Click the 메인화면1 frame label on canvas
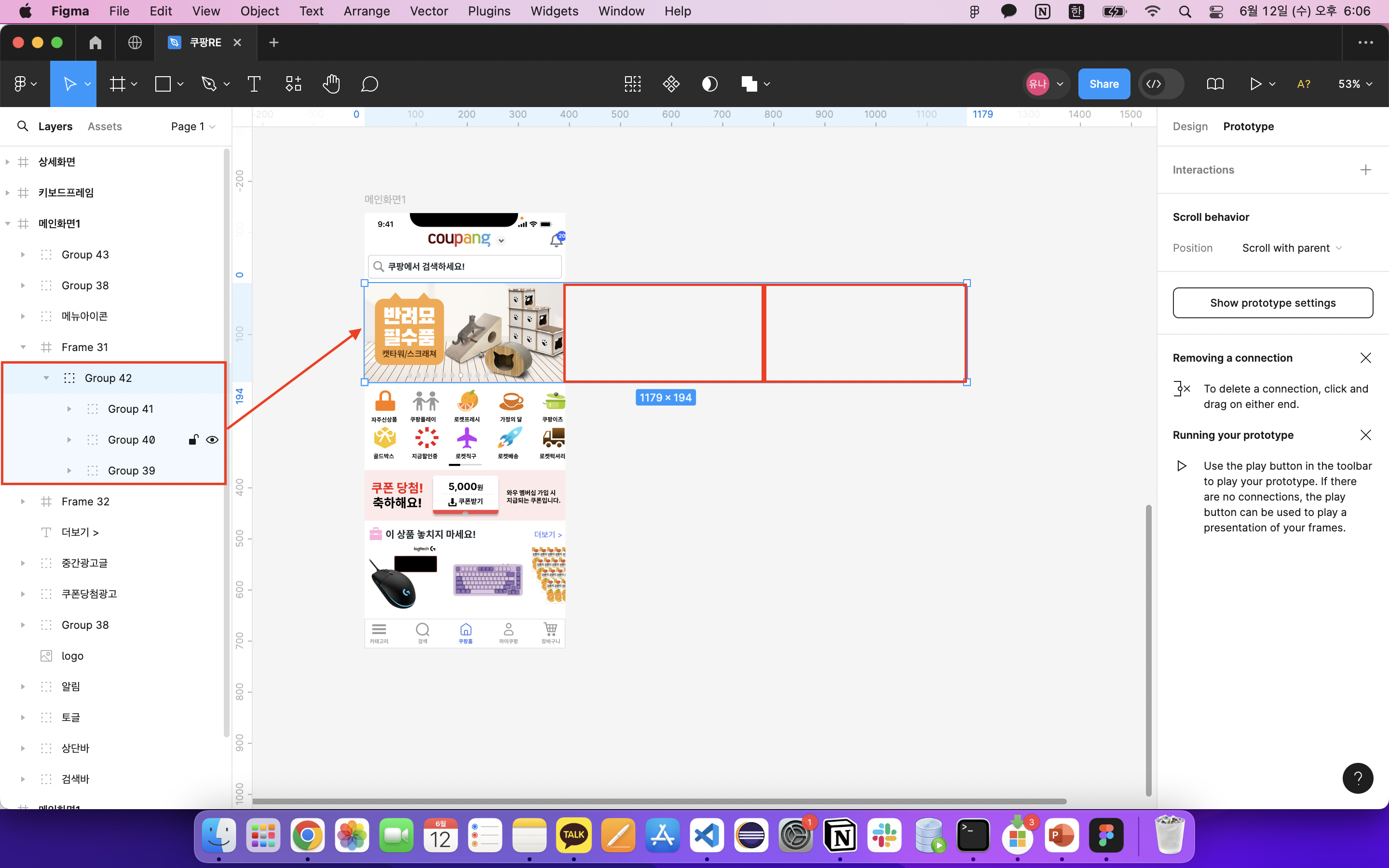 pos(385,199)
